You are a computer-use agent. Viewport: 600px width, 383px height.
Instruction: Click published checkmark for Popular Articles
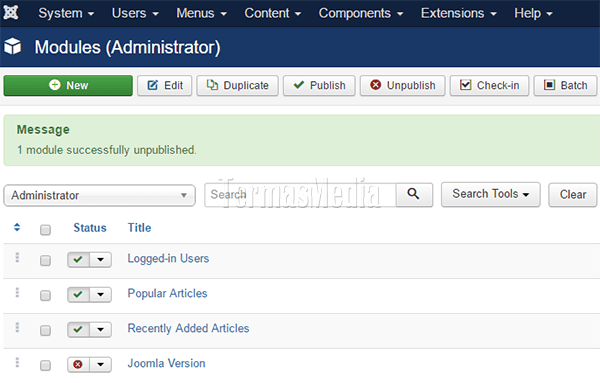coord(78,295)
